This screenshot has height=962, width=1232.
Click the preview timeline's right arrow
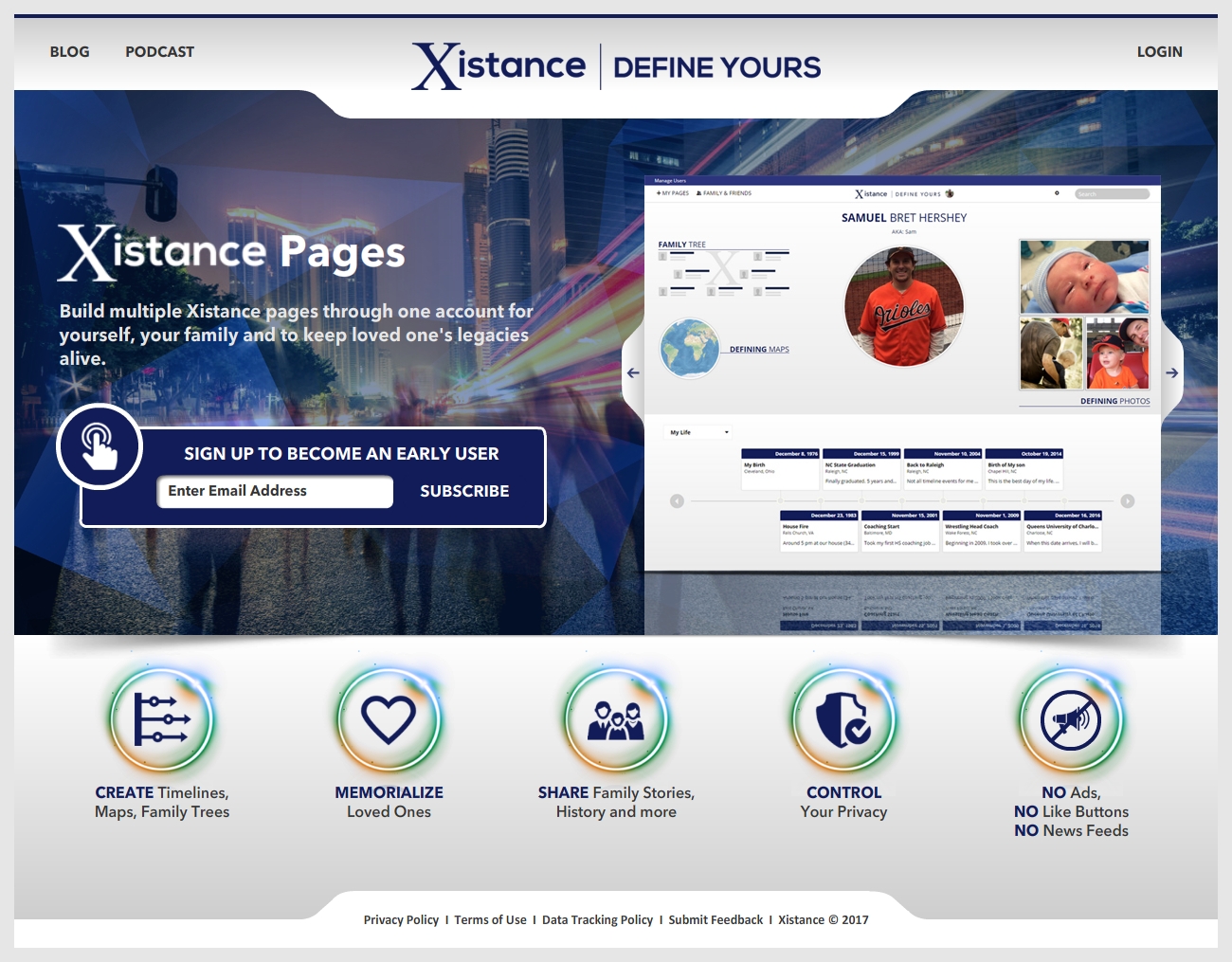(x=1128, y=501)
